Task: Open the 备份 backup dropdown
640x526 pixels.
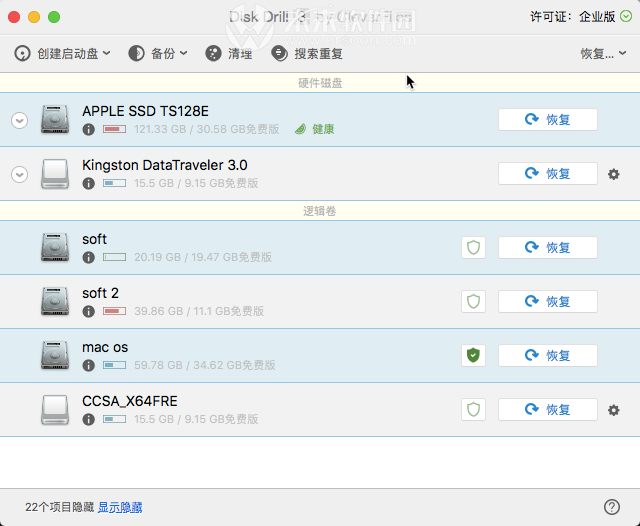Action: [x=158, y=53]
